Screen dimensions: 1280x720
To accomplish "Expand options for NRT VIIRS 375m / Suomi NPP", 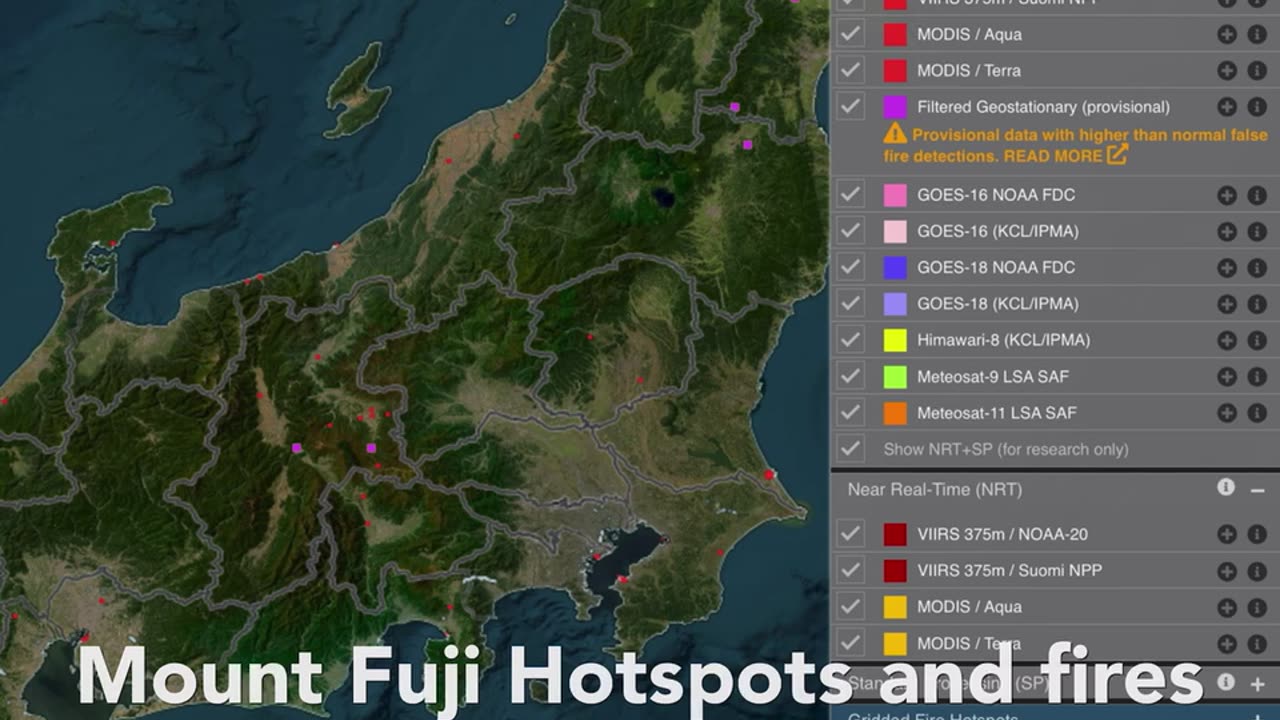I will click(x=1226, y=571).
